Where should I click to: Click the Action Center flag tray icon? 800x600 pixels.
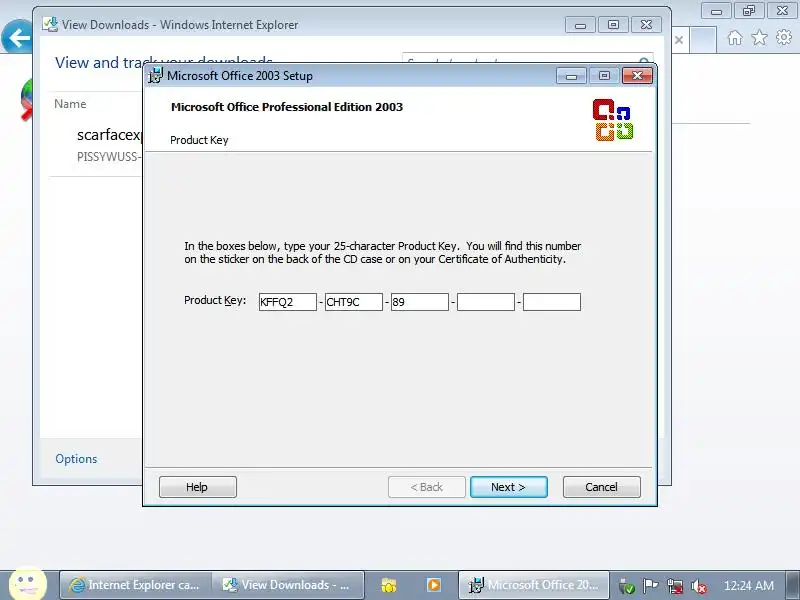coord(650,585)
